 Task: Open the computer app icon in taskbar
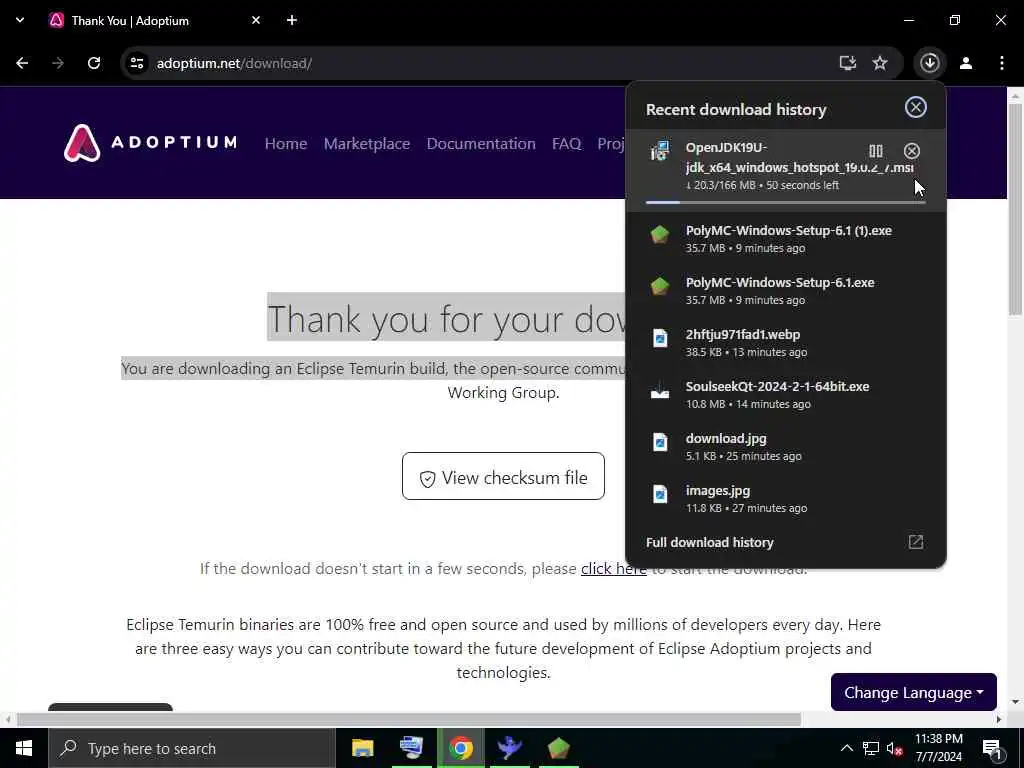click(411, 748)
